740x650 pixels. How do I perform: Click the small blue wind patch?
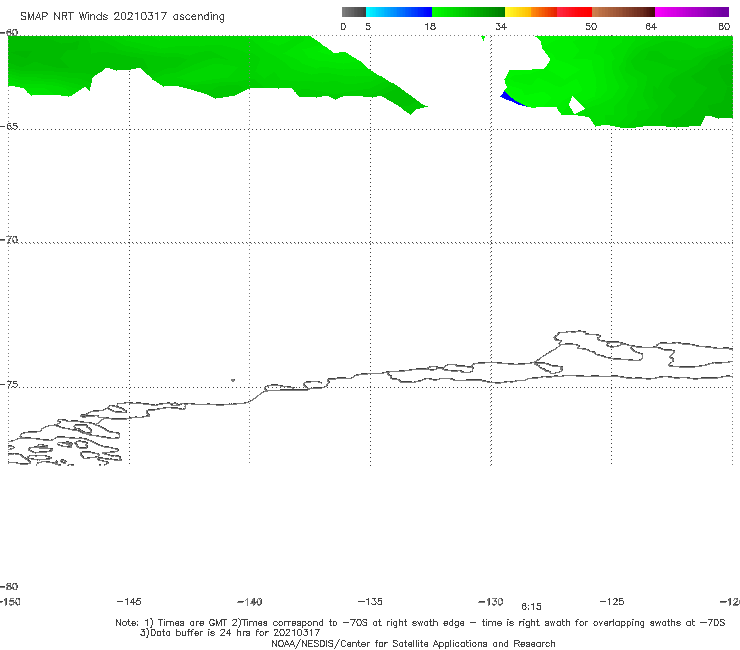(510, 99)
